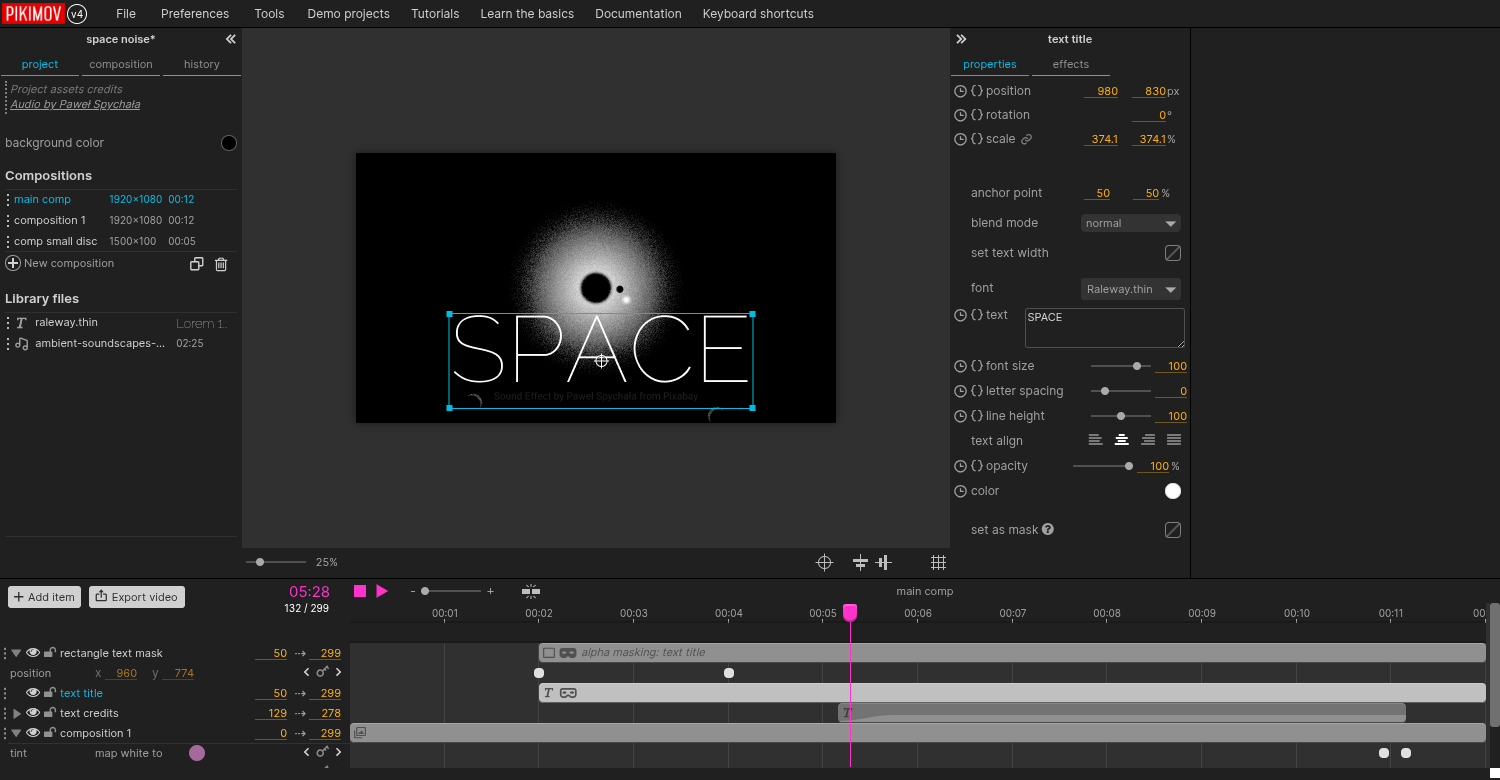Open the expression braces for rotation
Viewport: 1500px width, 780px height.
977,115
